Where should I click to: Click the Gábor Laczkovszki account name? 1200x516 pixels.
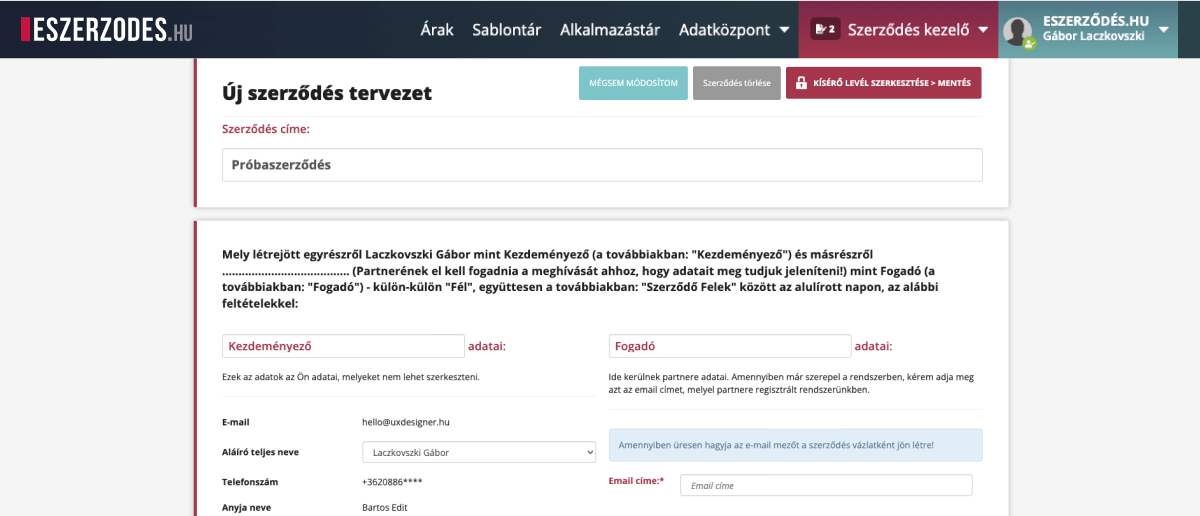pyautogui.click(x=1093, y=36)
